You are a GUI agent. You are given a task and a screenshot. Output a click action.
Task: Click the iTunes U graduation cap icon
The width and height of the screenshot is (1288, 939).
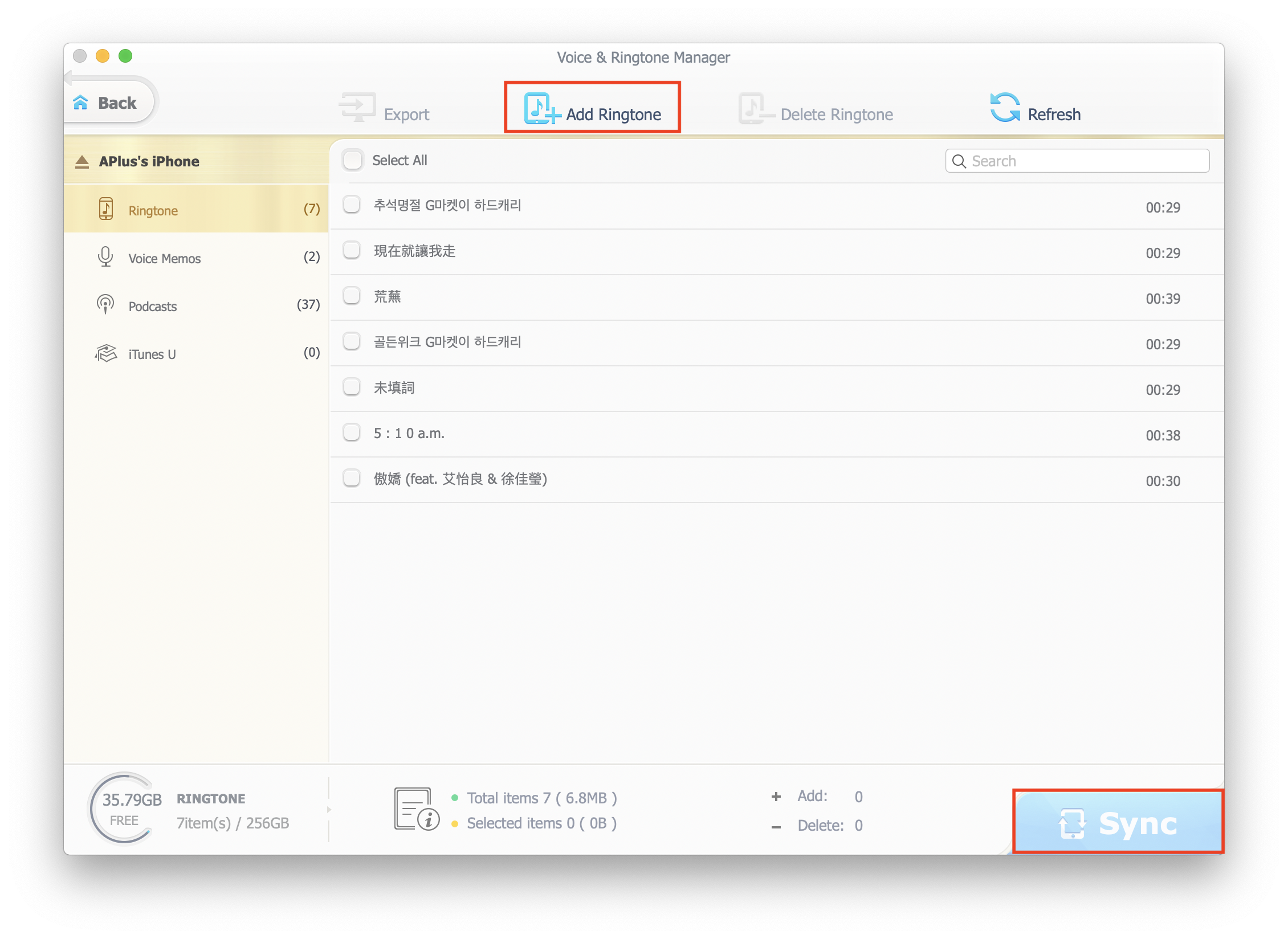coord(106,353)
